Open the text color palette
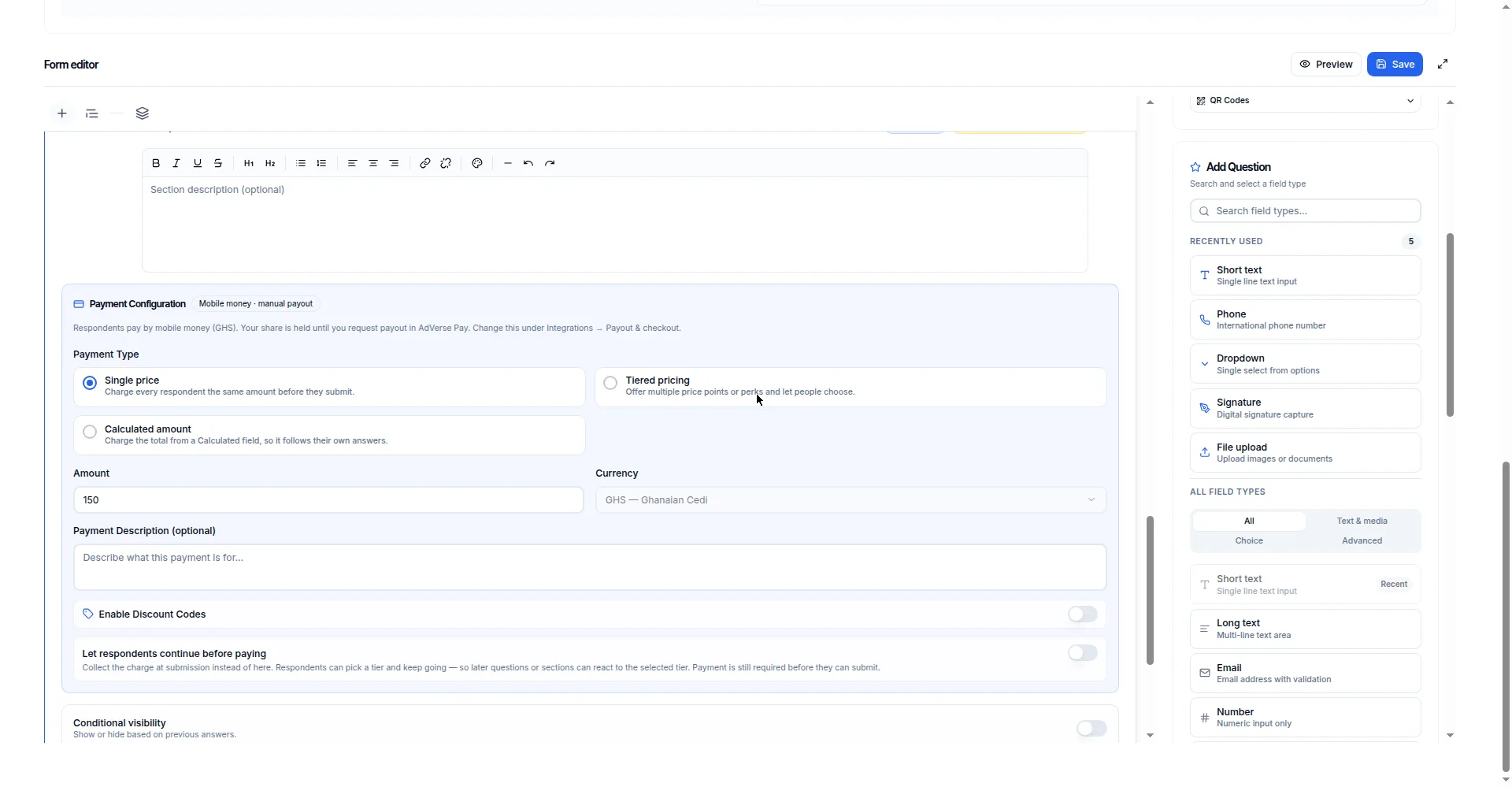This screenshot has width=1512, height=787. coord(477,163)
